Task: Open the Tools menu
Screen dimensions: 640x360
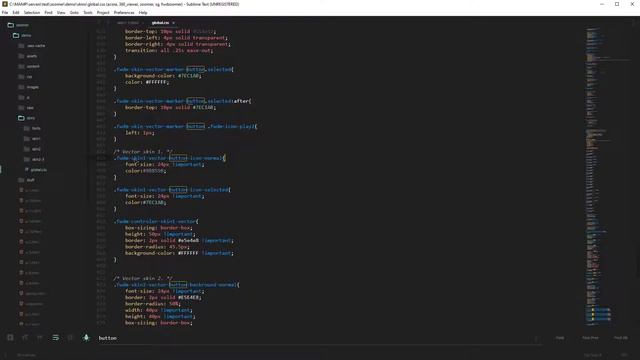Action: 88,13
